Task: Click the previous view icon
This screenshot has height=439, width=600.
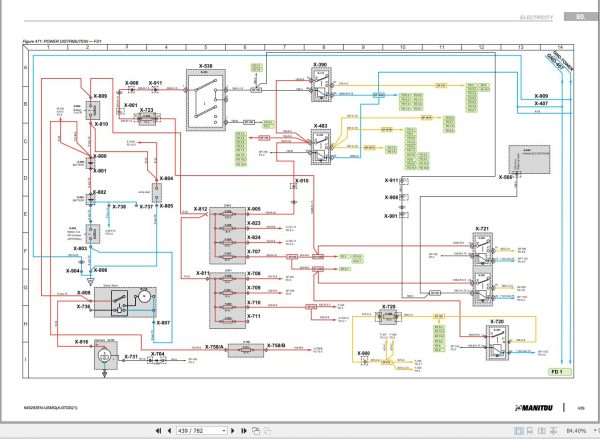Action: point(256,431)
